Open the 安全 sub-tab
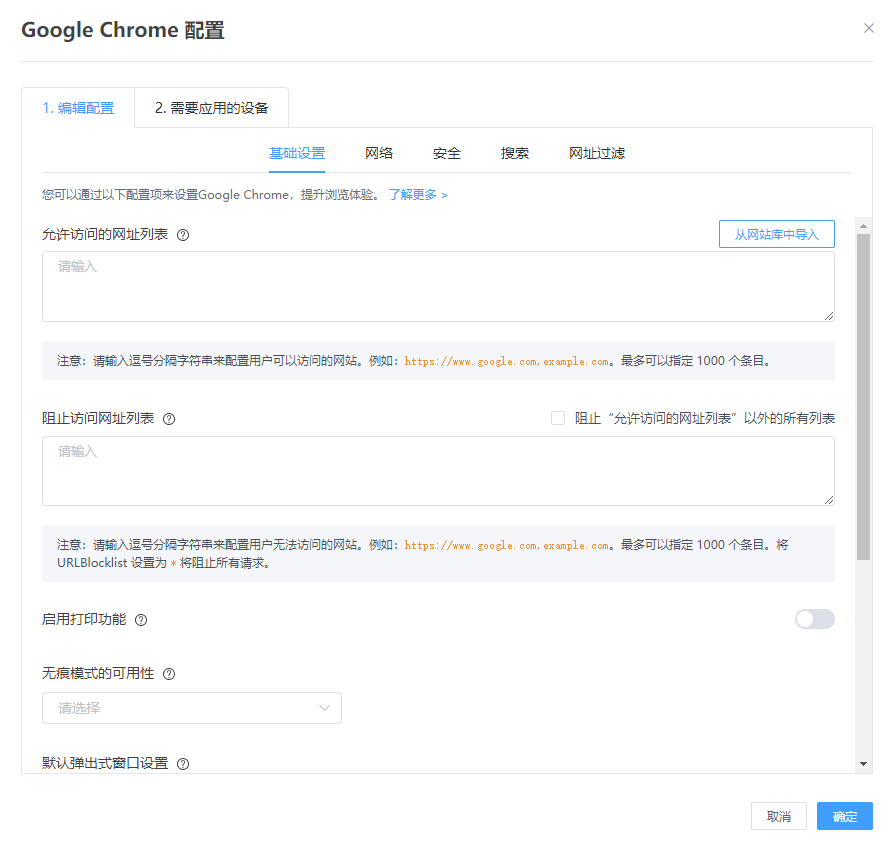Screen dimensions: 895x852 [446, 154]
